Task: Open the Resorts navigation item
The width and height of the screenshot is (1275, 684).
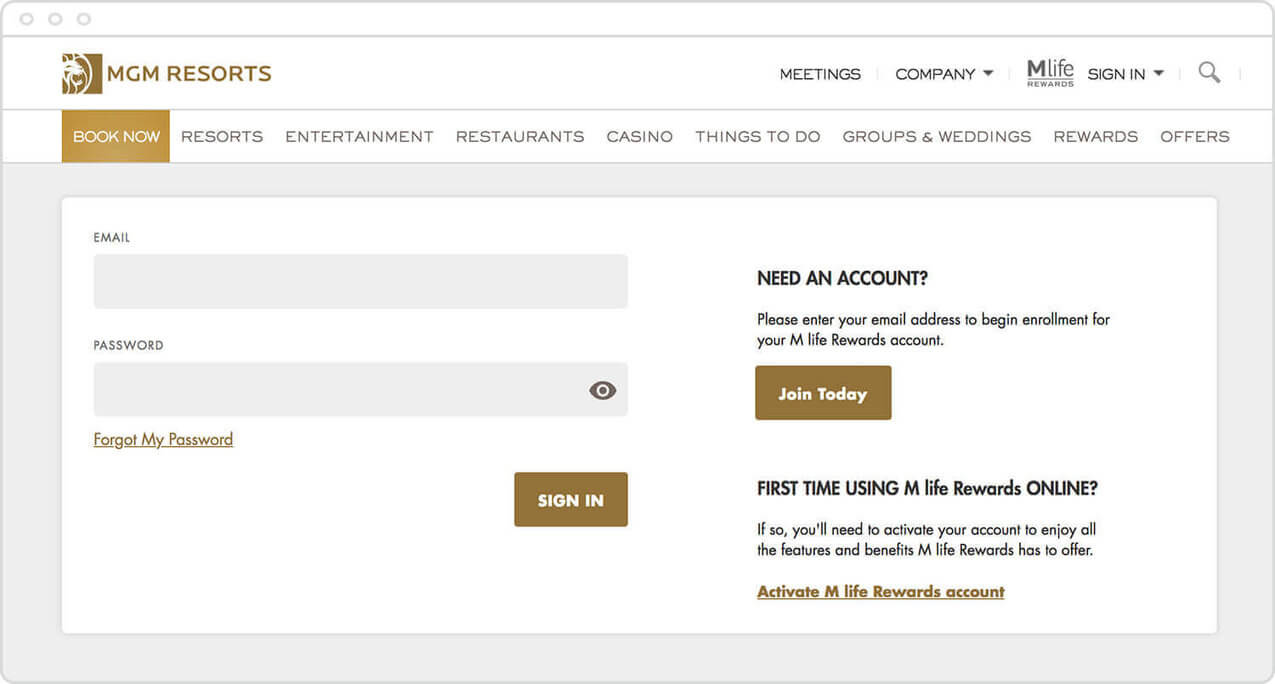Action: click(222, 137)
